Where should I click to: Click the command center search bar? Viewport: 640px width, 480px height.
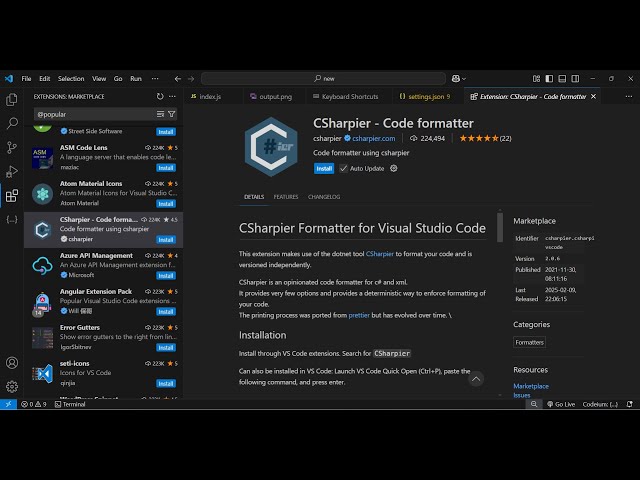324,78
